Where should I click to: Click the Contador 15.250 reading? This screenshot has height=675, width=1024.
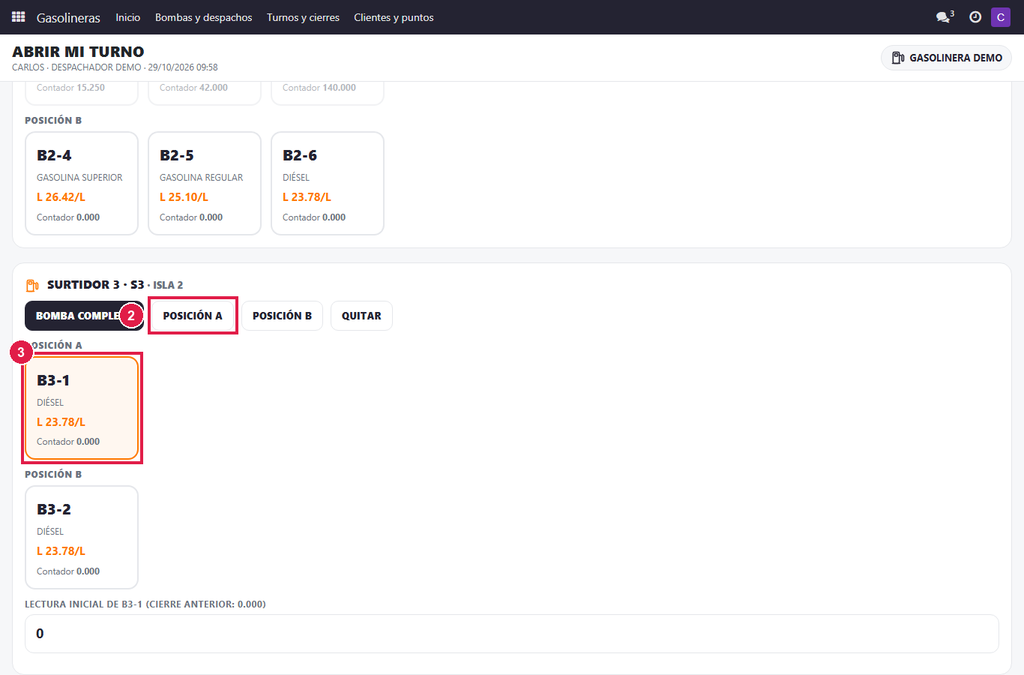pyautogui.click(x=71, y=87)
